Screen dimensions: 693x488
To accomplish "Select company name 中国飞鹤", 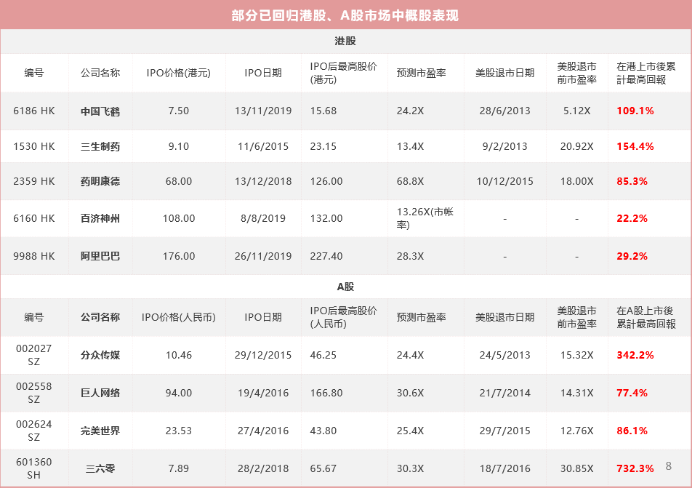I will (100, 111).
